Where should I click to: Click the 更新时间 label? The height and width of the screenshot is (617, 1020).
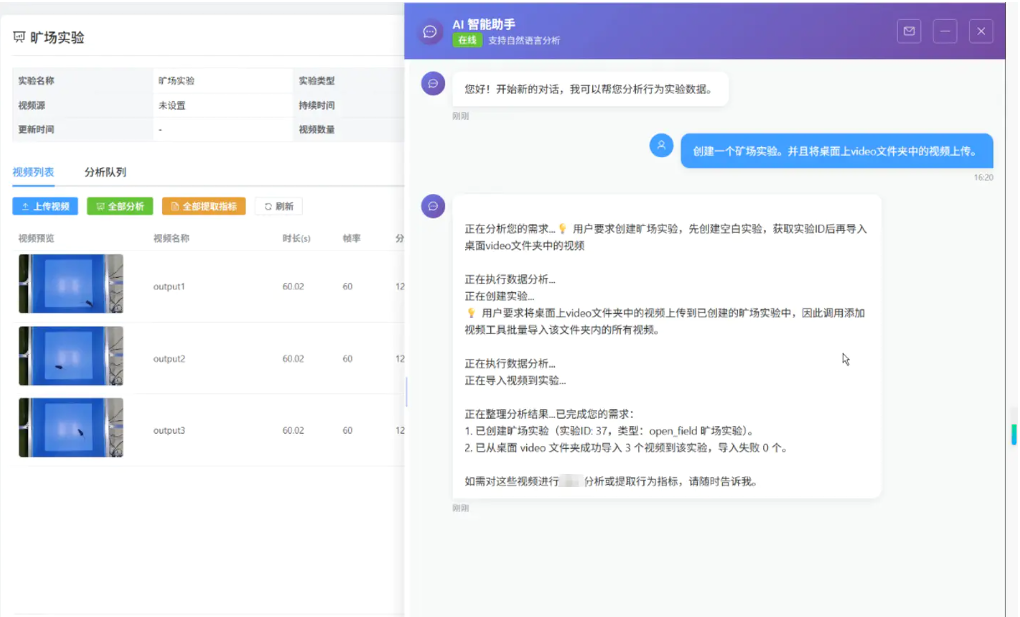[x=36, y=130]
